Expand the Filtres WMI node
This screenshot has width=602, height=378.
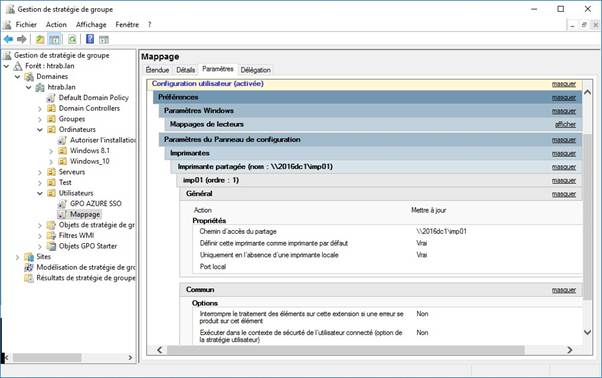click(x=40, y=236)
